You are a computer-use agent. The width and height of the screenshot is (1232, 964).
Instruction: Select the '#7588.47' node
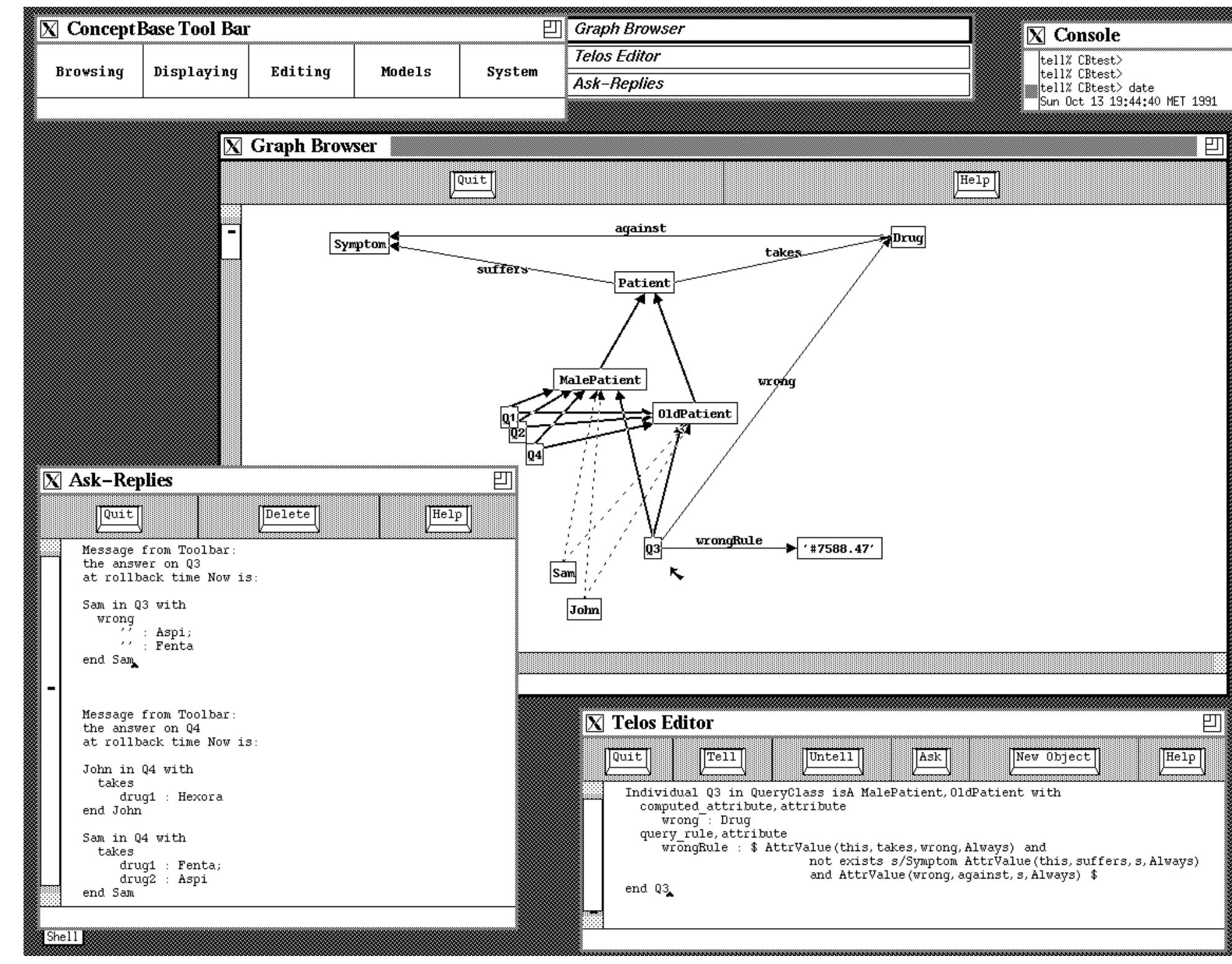point(840,549)
